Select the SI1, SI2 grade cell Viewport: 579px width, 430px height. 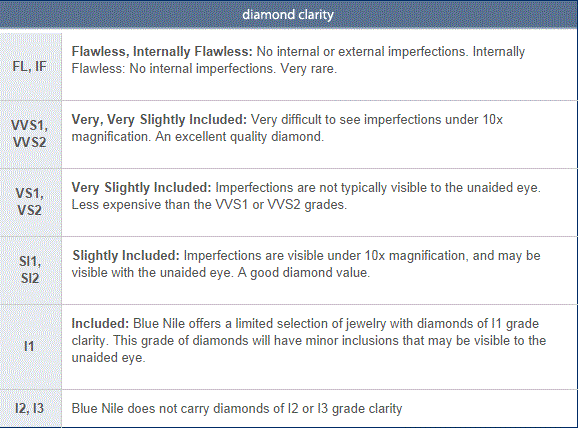(x=31, y=270)
